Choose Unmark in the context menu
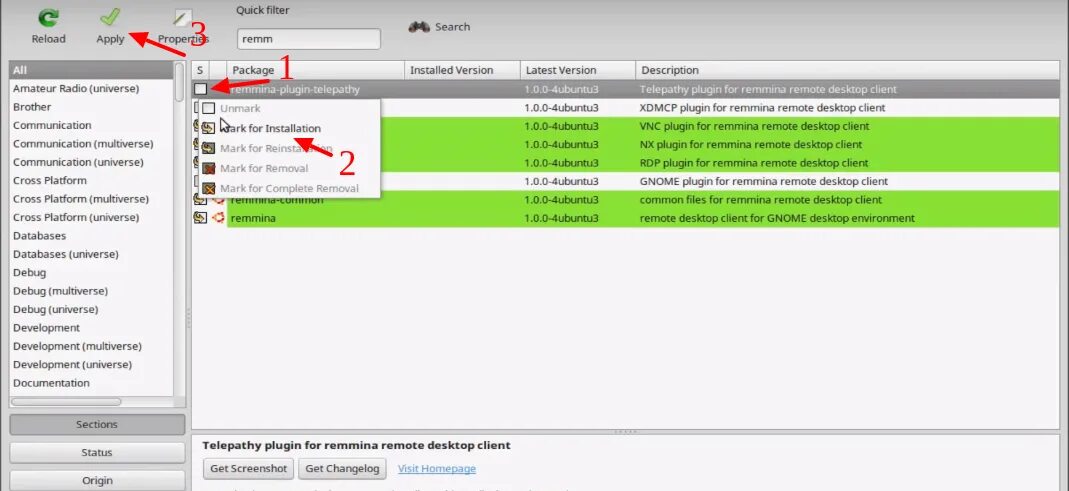The height and width of the screenshot is (491, 1069). click(288, 108)
